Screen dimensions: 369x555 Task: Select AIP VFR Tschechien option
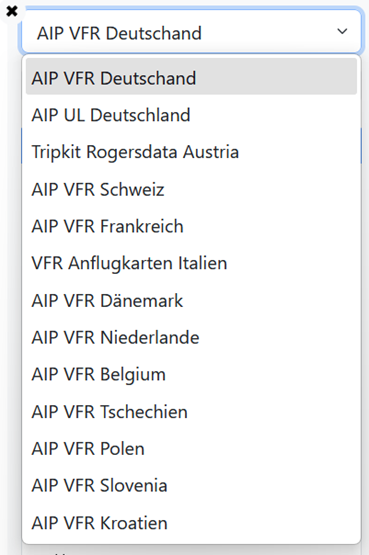pyautogui.click(x=191, y=411)
